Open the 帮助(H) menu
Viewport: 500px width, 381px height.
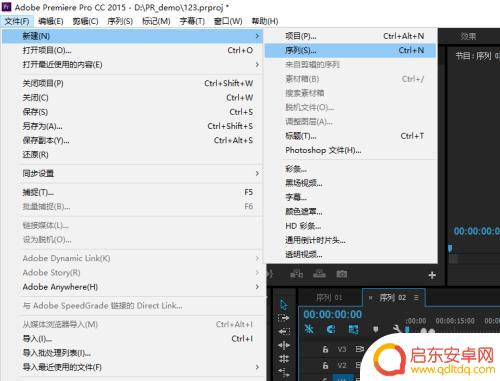265,21
